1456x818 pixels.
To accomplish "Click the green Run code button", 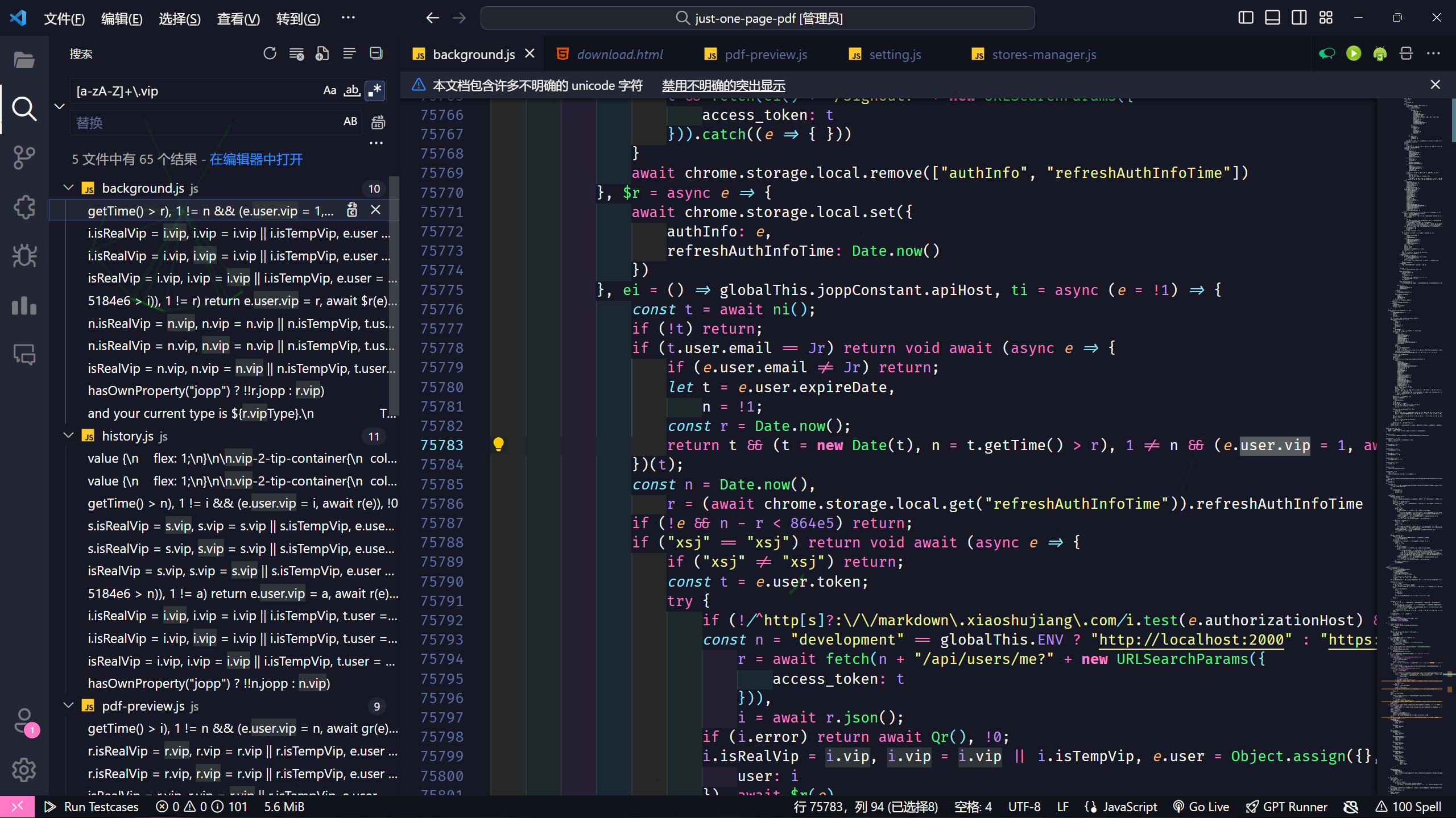I will tap(1353, 54).
